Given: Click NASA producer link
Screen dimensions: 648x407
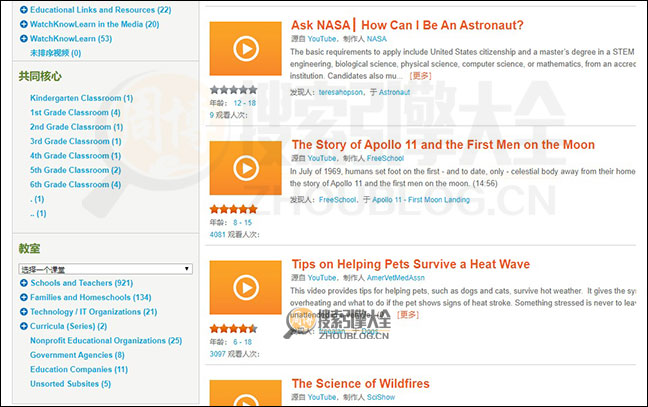Looking at the screenshot, I should click(377, 39).
